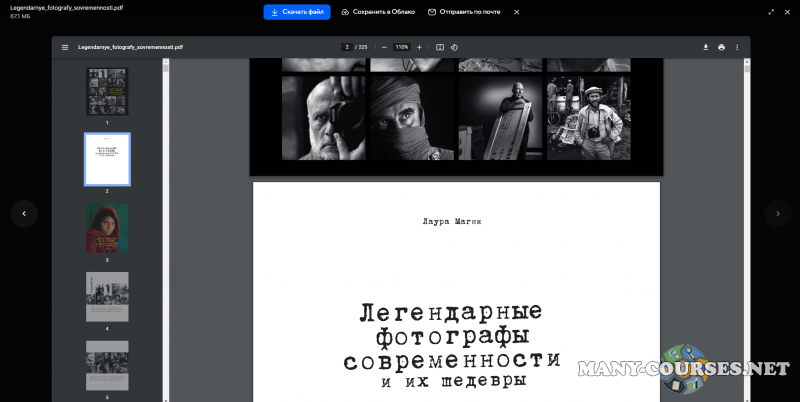The image size is (800, 402).
Task: Click Отправить по почте
Action: pos(463,12)
